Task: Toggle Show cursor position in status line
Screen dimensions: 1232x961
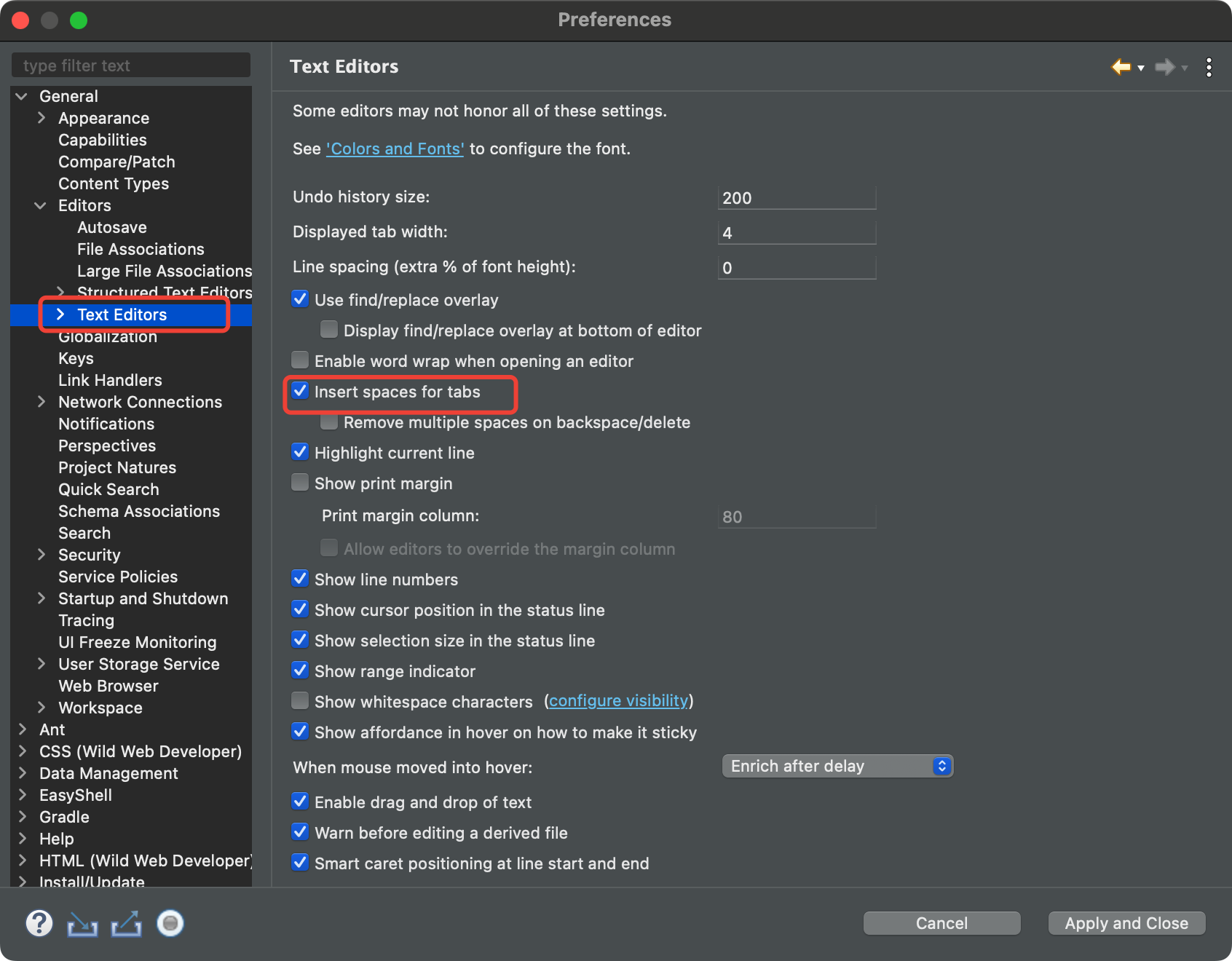Action: (x=300, y=609)
